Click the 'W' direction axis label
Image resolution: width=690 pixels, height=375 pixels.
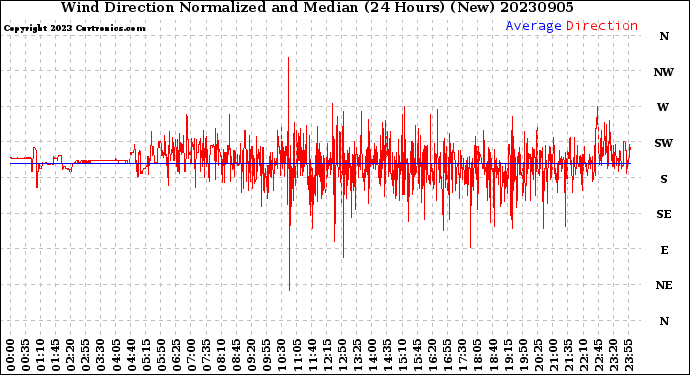663,107
